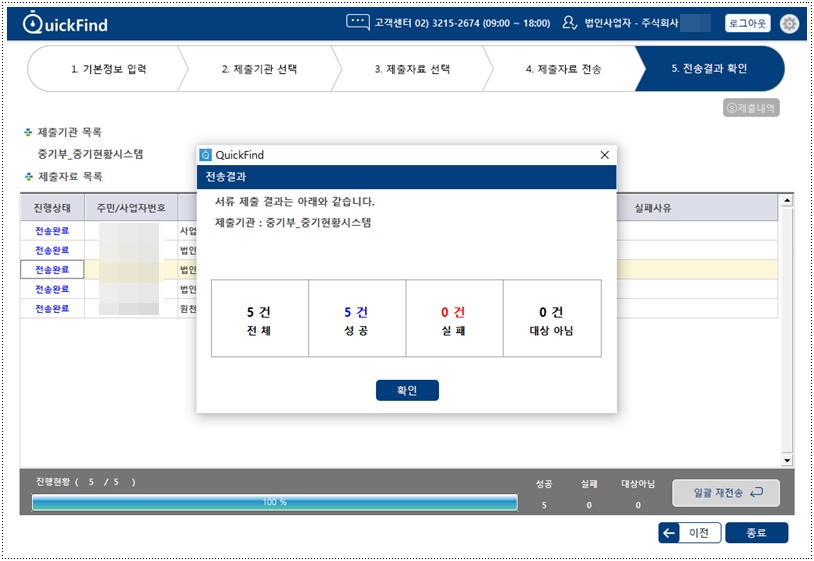Click the 5 건 성공 result cell
814x561 pixels.
tap(357, 318)
